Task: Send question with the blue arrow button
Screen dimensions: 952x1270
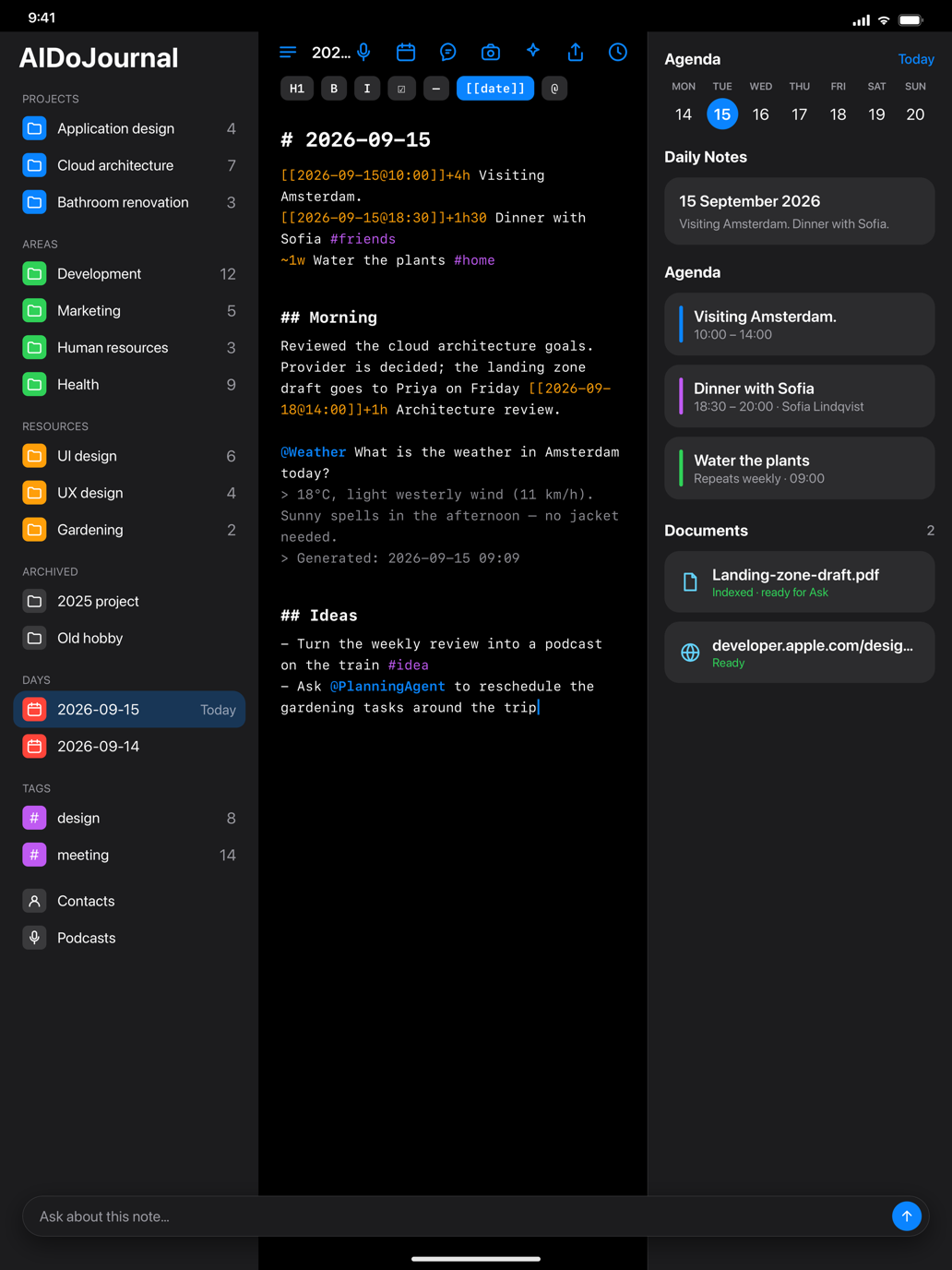Action: coord(907,1216)
